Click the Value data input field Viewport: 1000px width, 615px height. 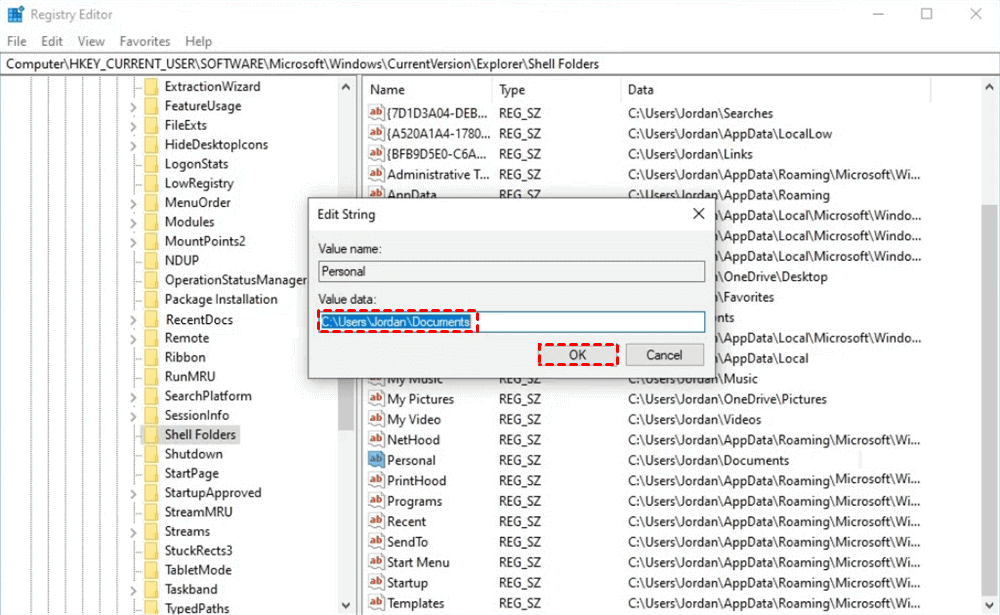tap(511, 322)
